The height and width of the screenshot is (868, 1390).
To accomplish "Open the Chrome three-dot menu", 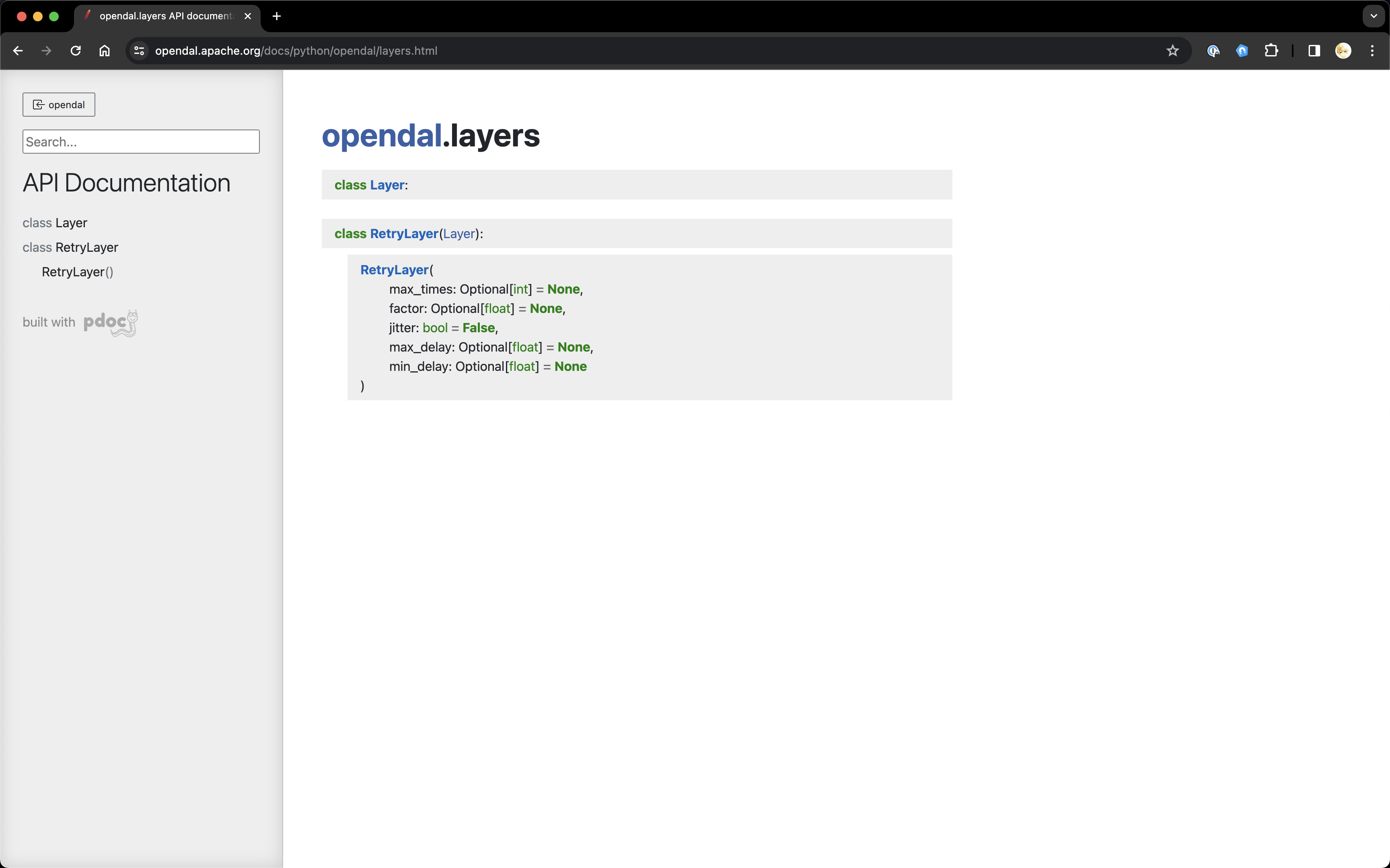I will pos(1372,51).
